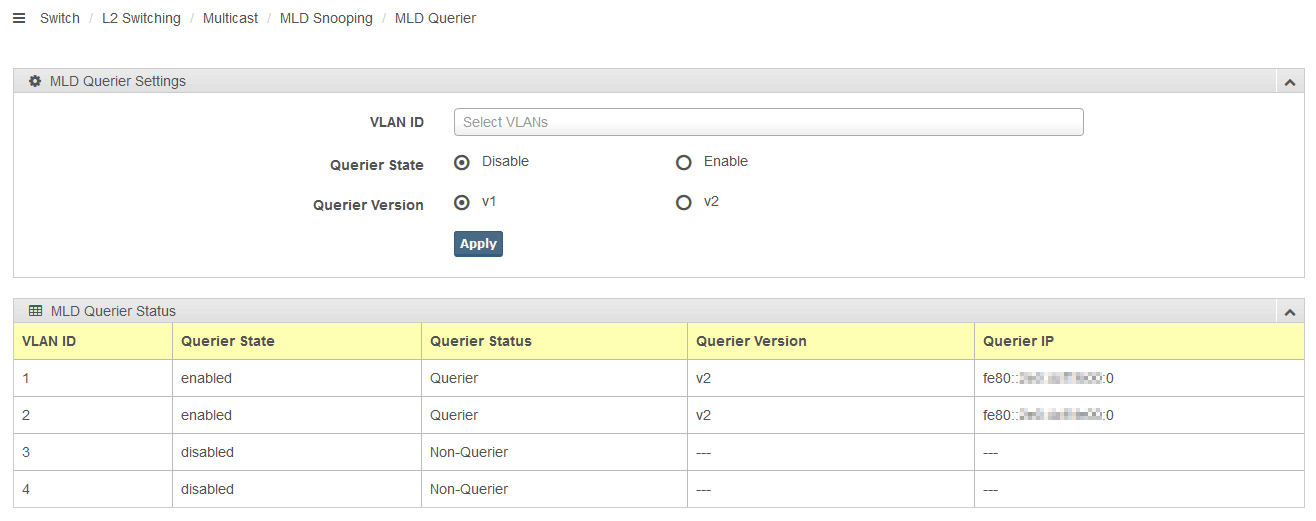Click the Querier State column header

pos(228,341)
